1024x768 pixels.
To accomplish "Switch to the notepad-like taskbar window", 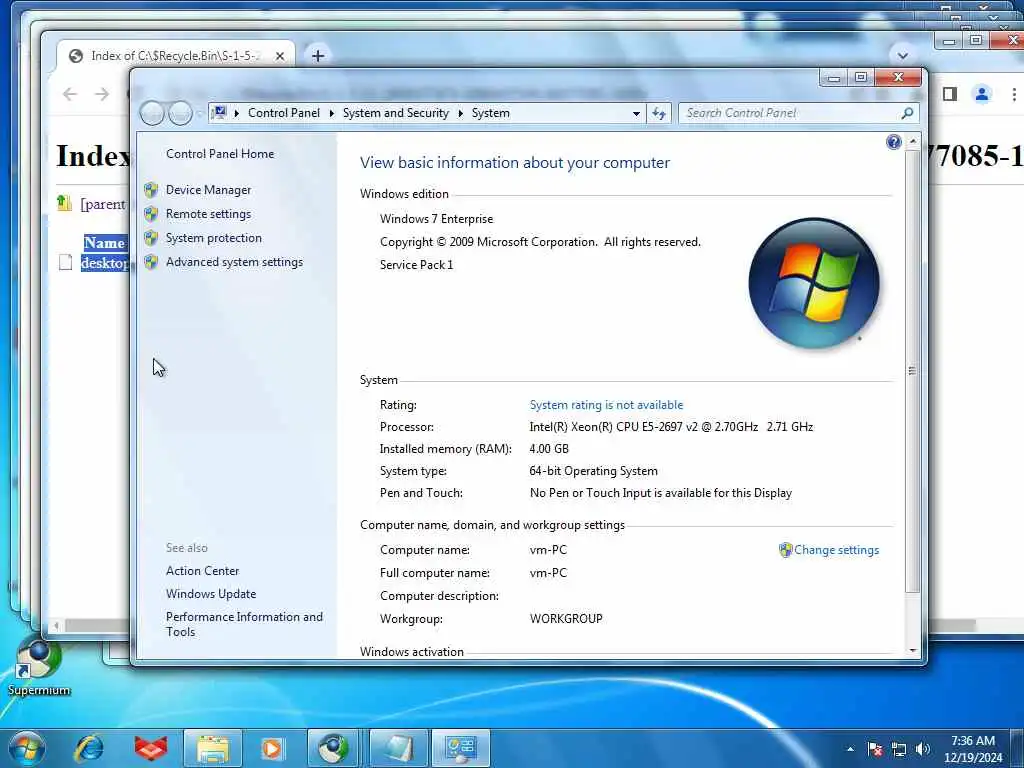I will point(398,748).
